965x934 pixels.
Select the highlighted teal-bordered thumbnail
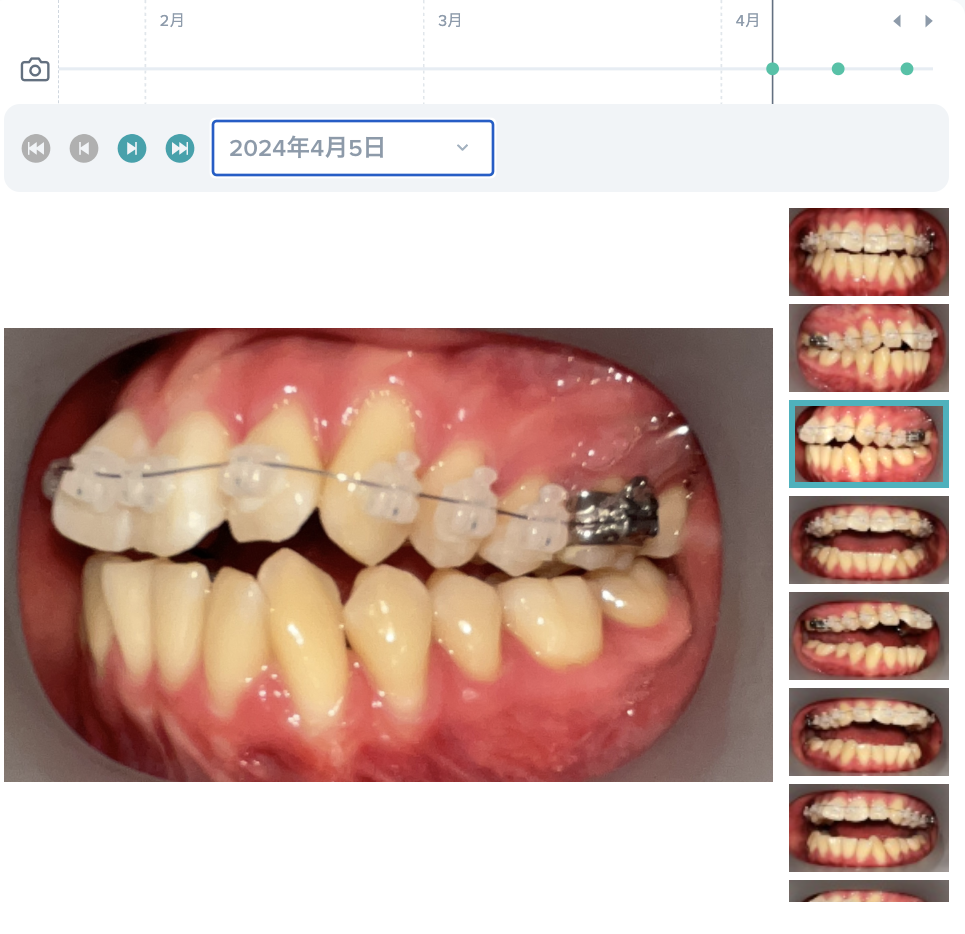868,444
